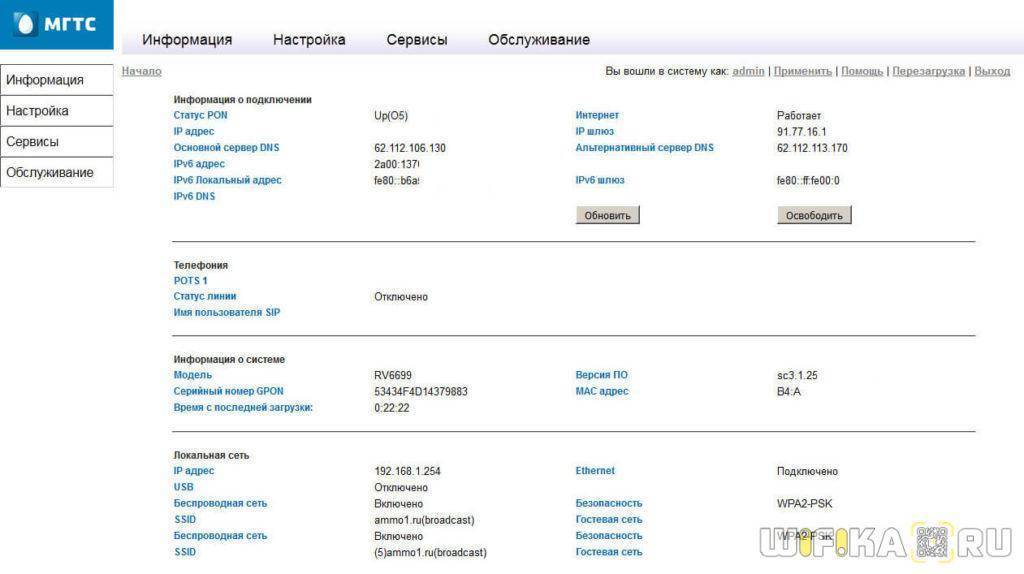
Task: Open the Информация top menu
Action: pyautogui.click(x=187, y=40)
